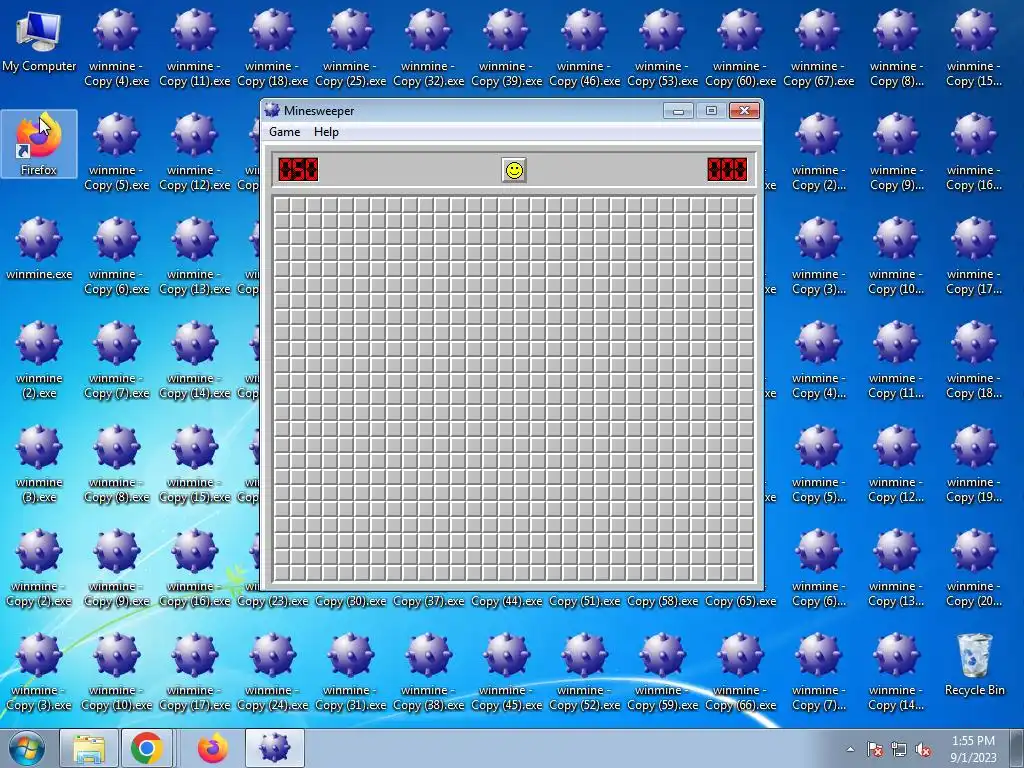Click the smiley face new game button

pos(514,170)
